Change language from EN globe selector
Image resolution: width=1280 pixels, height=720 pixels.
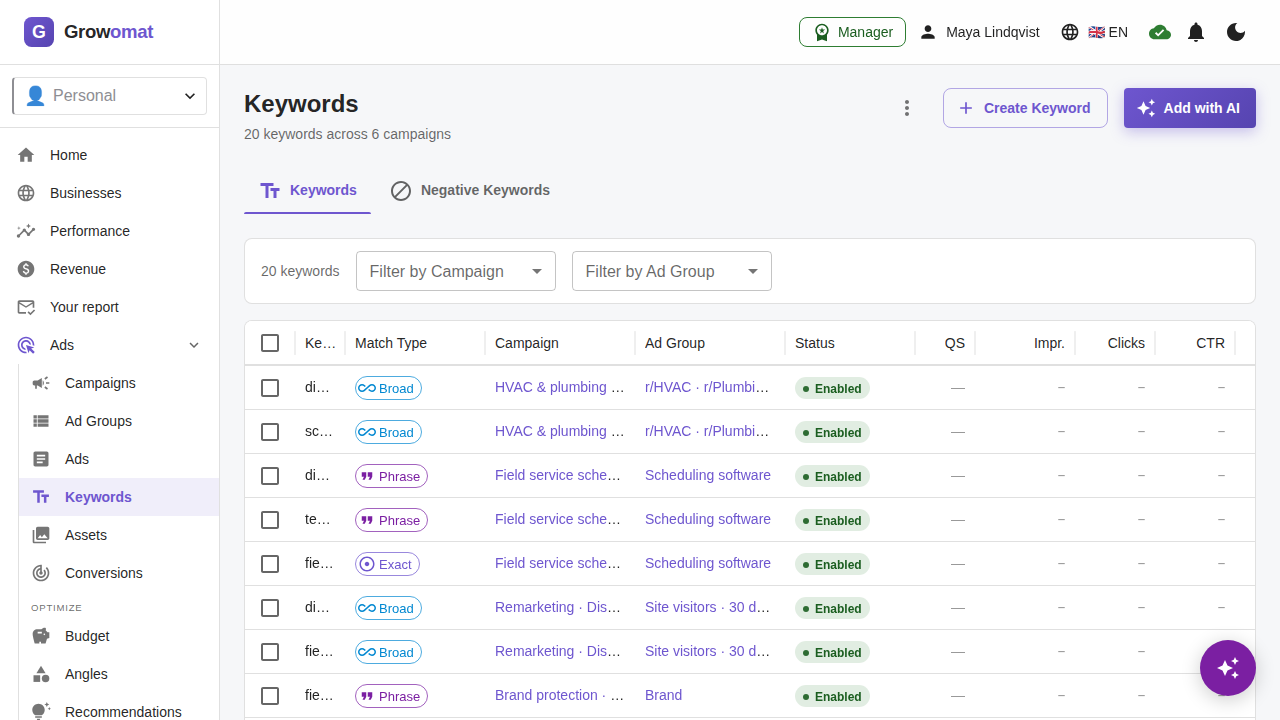(x=1094, y=32)
